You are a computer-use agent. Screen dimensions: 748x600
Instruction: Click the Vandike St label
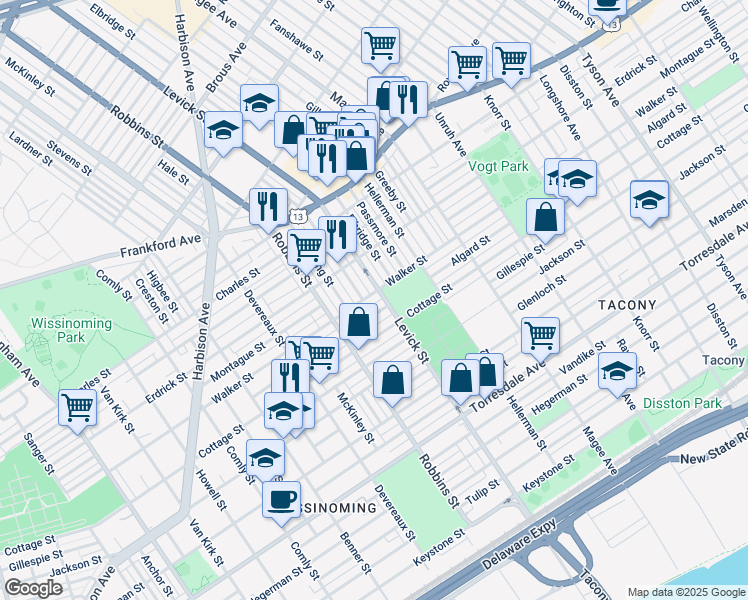(582, 357)
